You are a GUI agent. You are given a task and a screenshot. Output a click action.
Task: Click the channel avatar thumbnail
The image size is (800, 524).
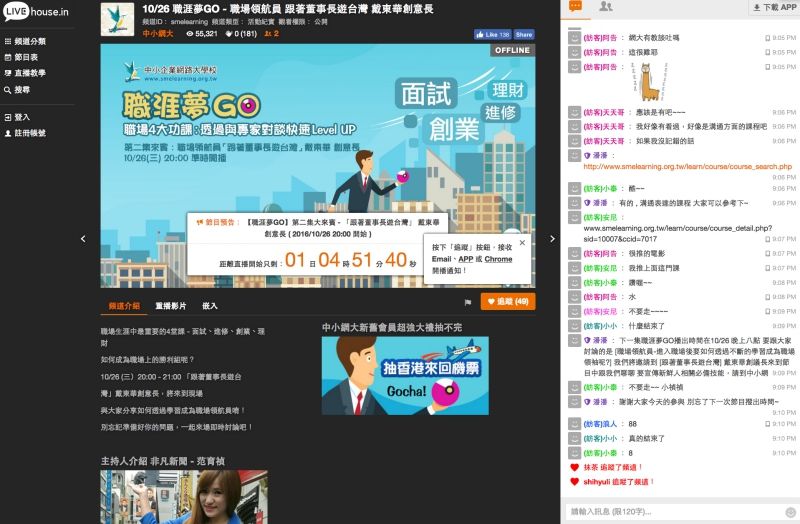(x=117, y=19)
